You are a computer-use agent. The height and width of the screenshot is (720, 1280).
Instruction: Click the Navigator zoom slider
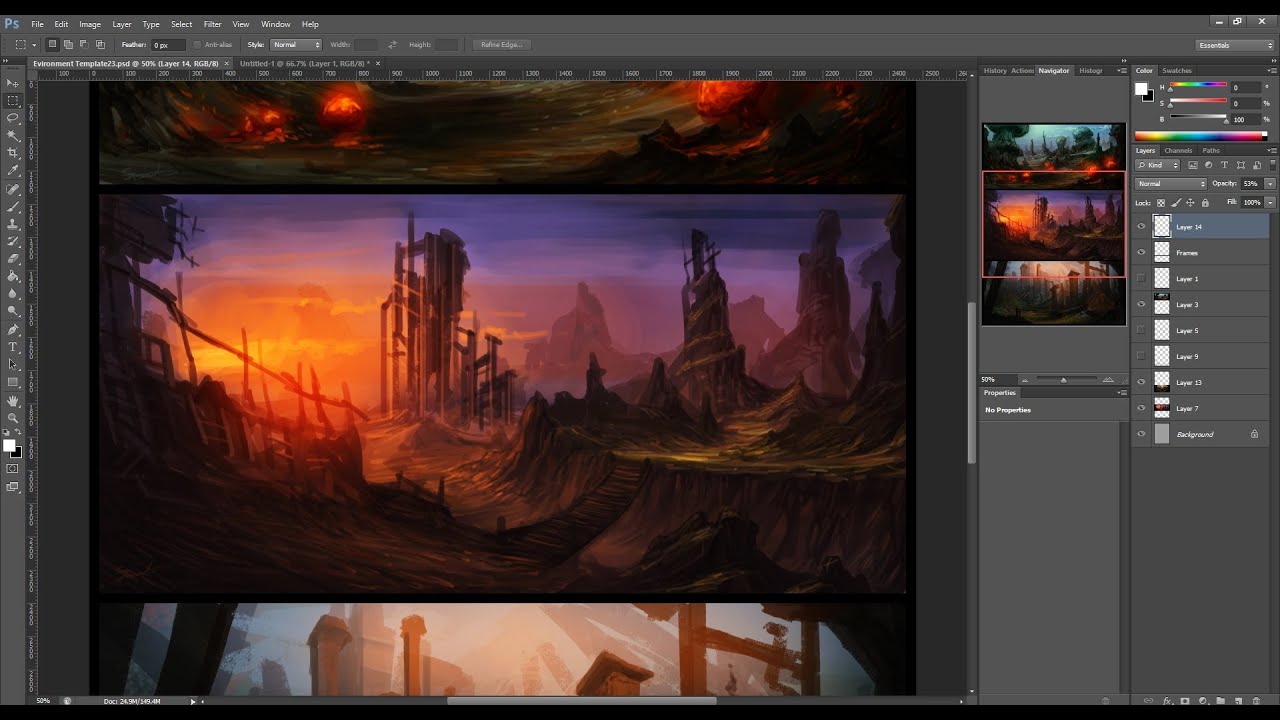[x=1065, y=380]
